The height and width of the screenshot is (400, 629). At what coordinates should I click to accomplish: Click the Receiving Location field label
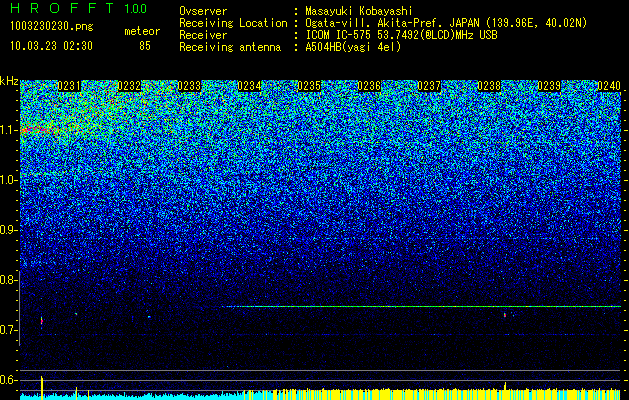coord(233,23)
